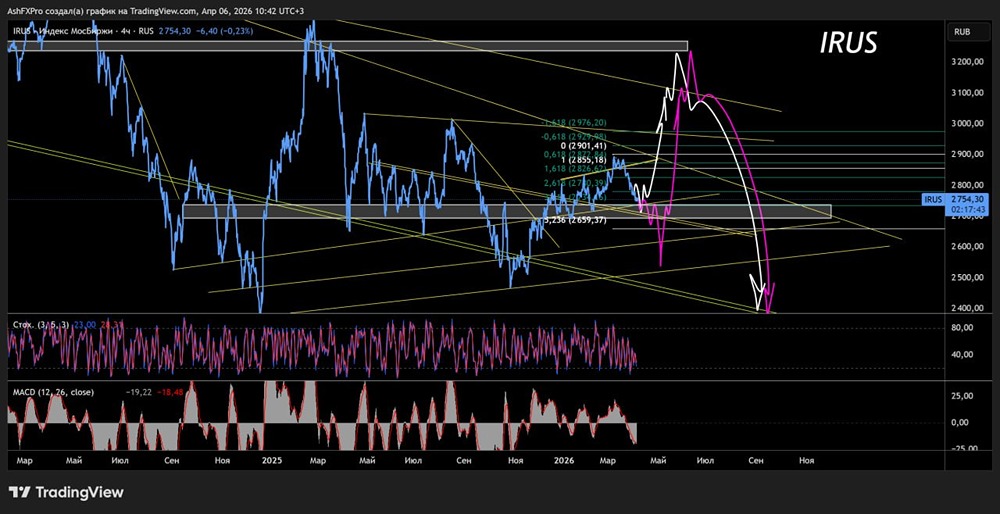The width and height of the screenshot is (1000, 514).
Task: Click the 2900,00 price axis label
Action: click(968, 154)
